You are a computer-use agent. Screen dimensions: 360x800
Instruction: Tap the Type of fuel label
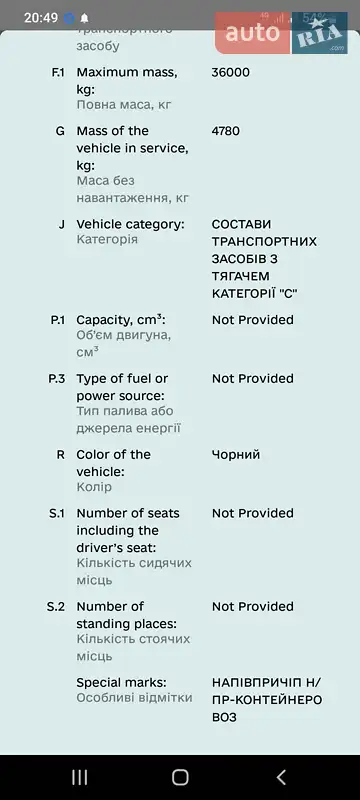tap(122, 387)
